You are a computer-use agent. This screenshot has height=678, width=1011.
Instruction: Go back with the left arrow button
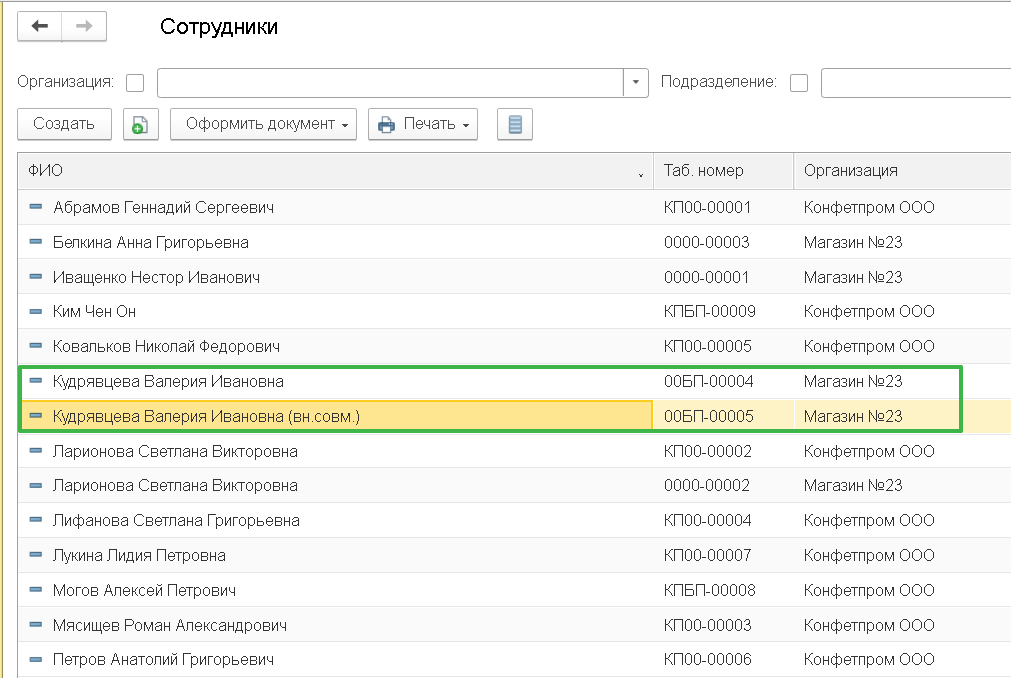(x=39, y=26)
